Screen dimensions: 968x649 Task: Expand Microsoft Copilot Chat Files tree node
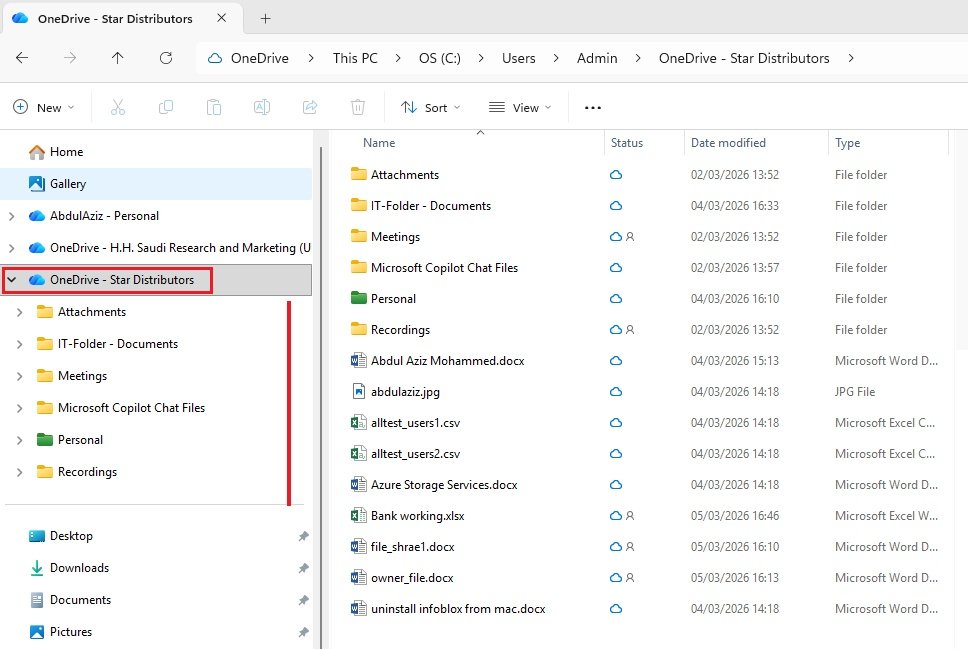click(20, 408)
